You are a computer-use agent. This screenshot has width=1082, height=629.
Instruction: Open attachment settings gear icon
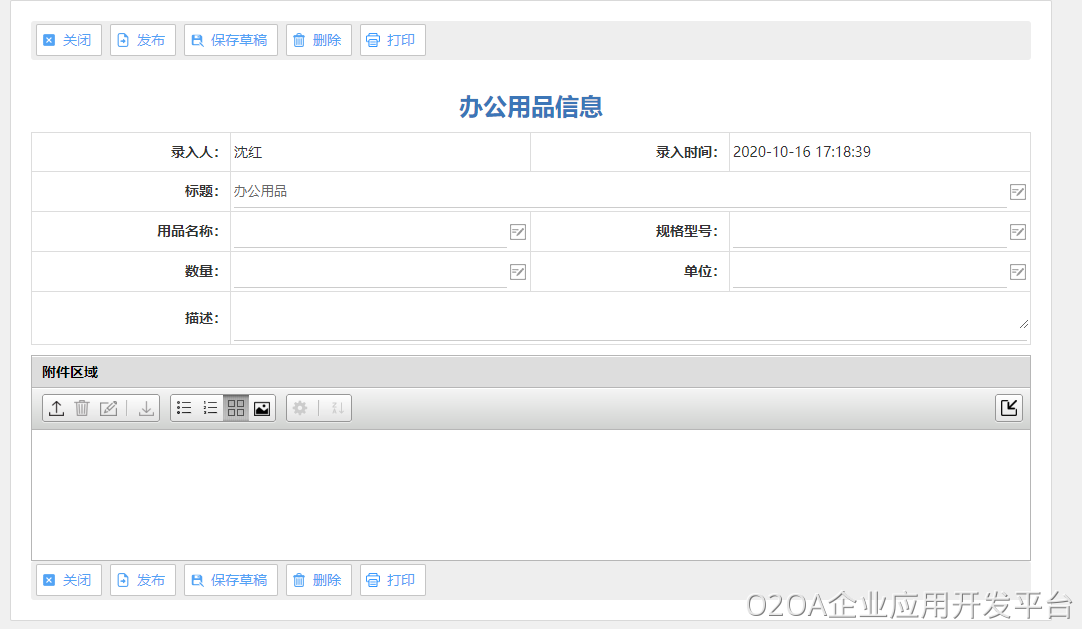(300, 408)
